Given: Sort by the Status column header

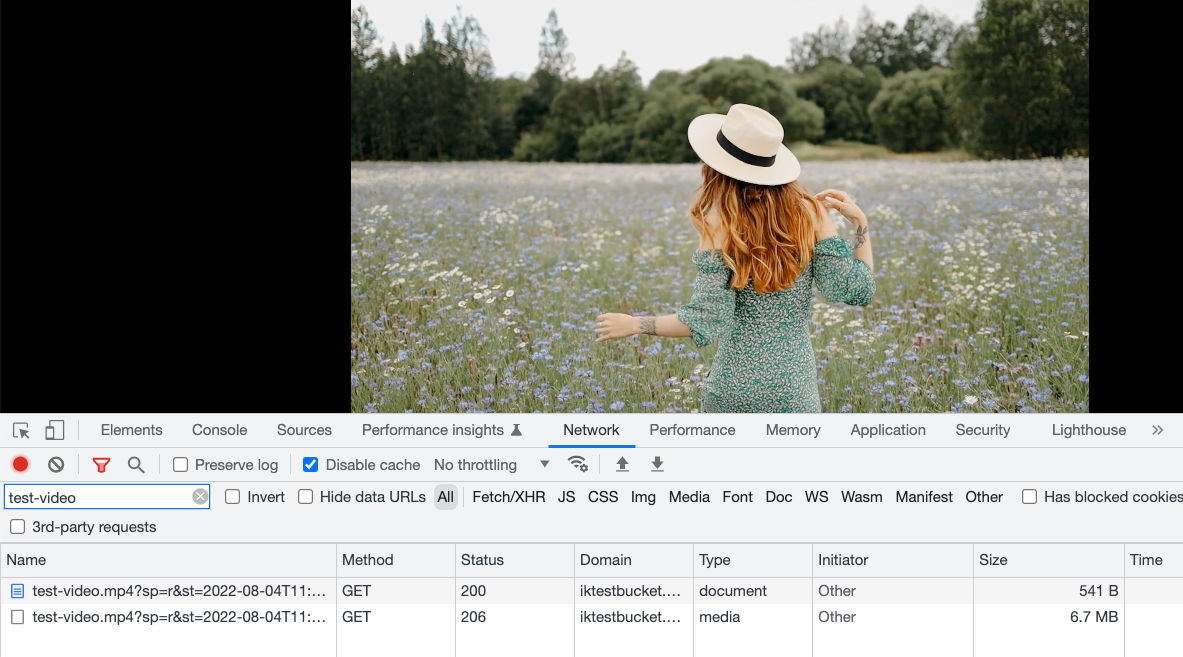Looking at the screenshot, I should click(515, 560).
